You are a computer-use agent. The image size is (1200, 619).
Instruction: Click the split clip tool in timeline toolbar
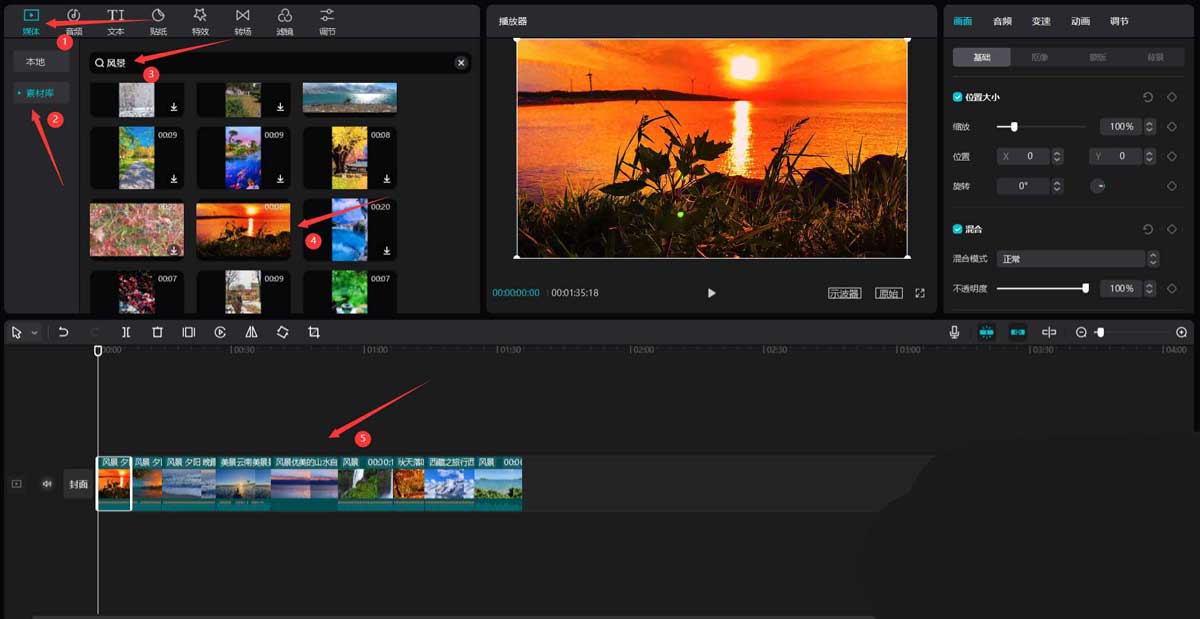point(126,332)
